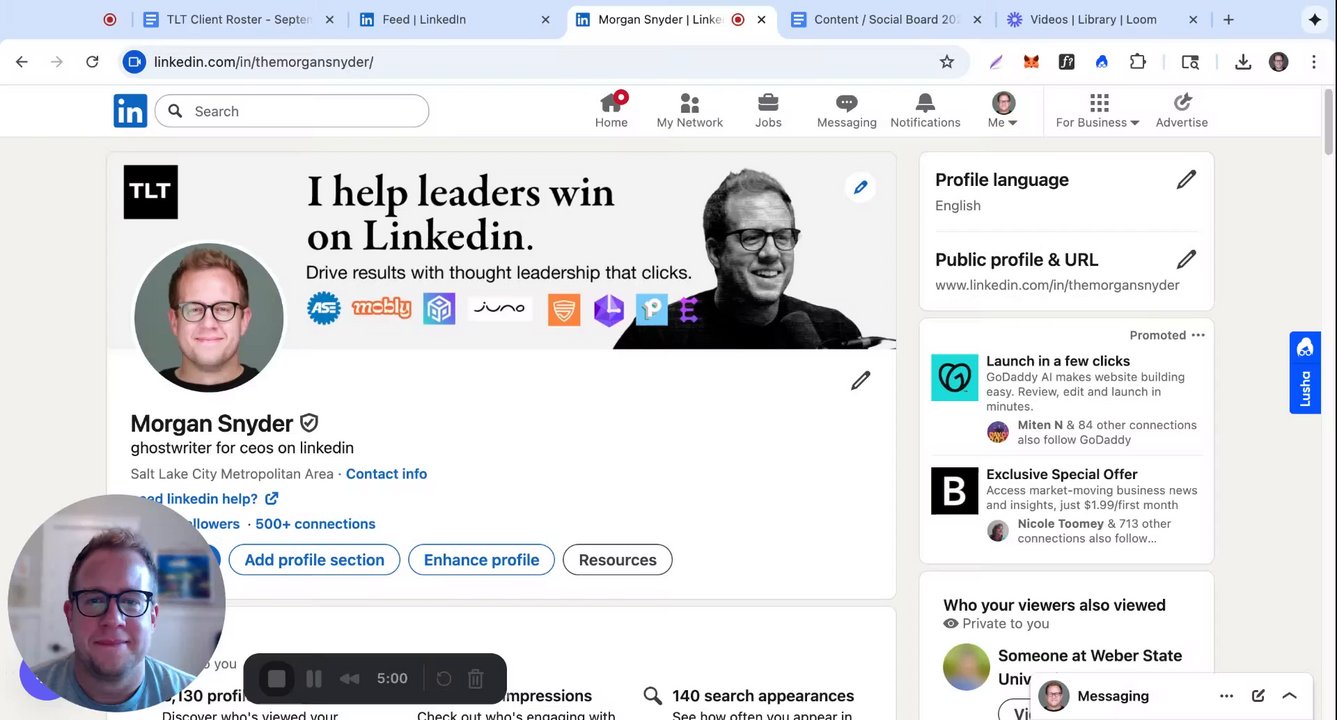
Task: Edit Public profile & URL
Action: [x=1186, y=260]
